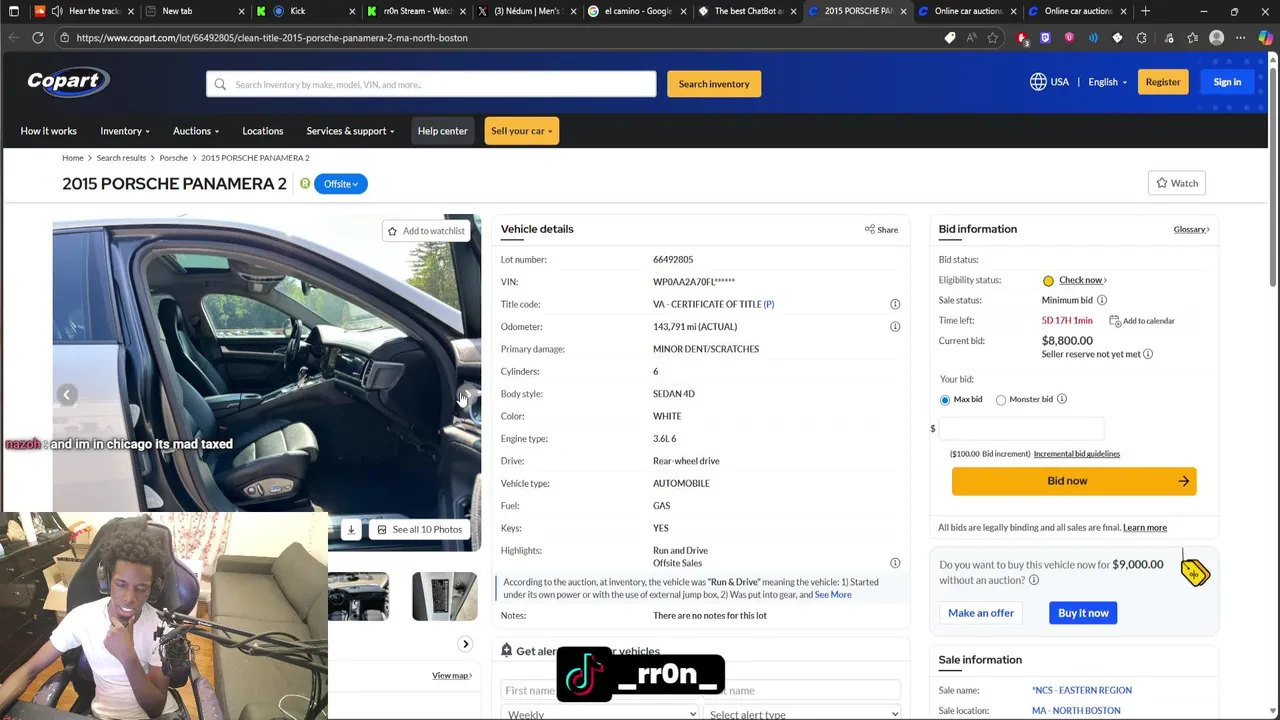Select the Max bid radio button

pos(945,400)
